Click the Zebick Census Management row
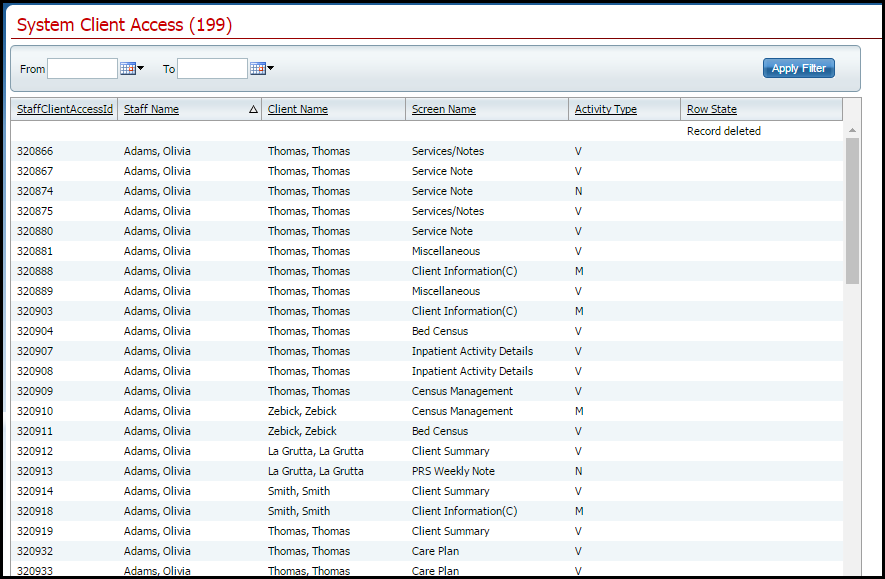The width and height of the screenshot is (885, 579). (x=462, y=411)
